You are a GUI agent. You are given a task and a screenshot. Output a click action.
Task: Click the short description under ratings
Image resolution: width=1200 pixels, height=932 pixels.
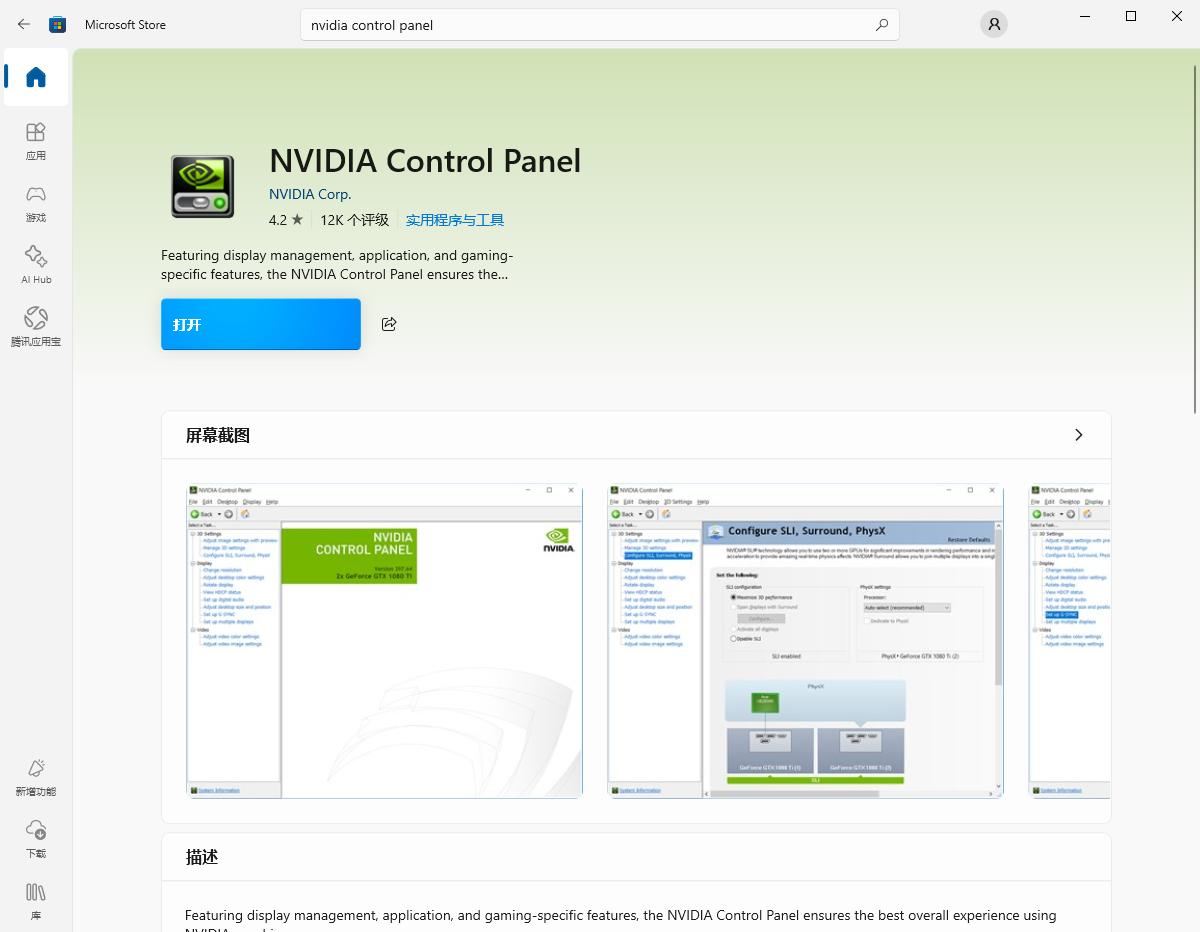tap(337, 264)
